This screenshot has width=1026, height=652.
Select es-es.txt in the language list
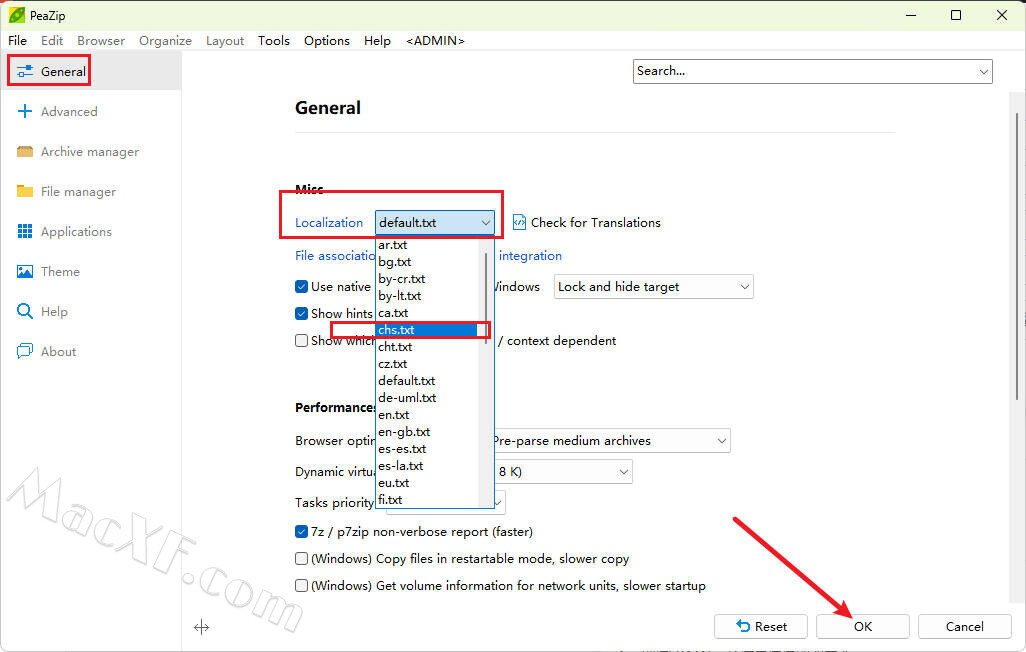pos(427,449)
